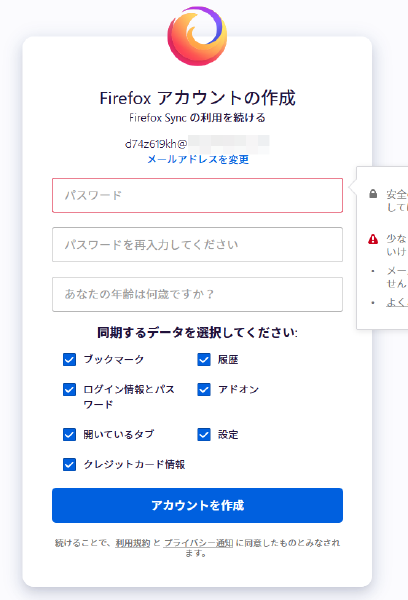
Task: Click the アカウントを作成 button
Action: [x=197, y=505]
